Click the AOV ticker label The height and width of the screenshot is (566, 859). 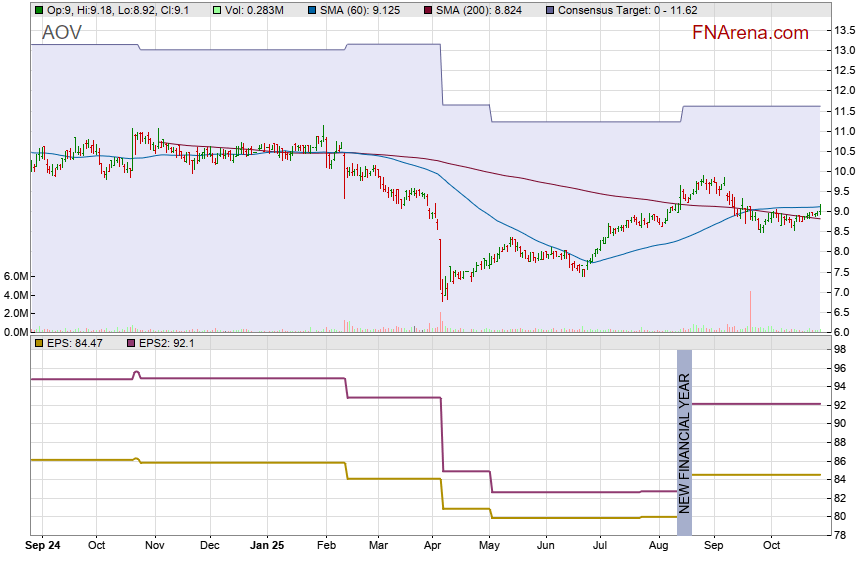(x=62, y=33)
